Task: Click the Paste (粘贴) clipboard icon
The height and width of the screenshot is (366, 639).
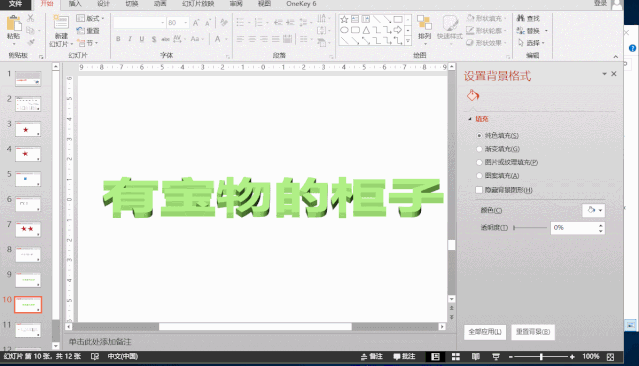Action: 14,24
